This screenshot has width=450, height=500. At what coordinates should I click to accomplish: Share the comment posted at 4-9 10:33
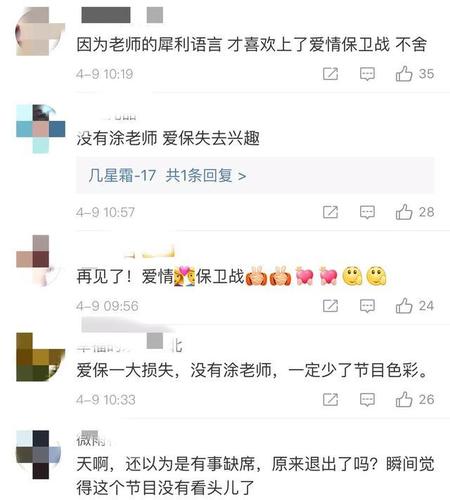(x=330, y=399)
